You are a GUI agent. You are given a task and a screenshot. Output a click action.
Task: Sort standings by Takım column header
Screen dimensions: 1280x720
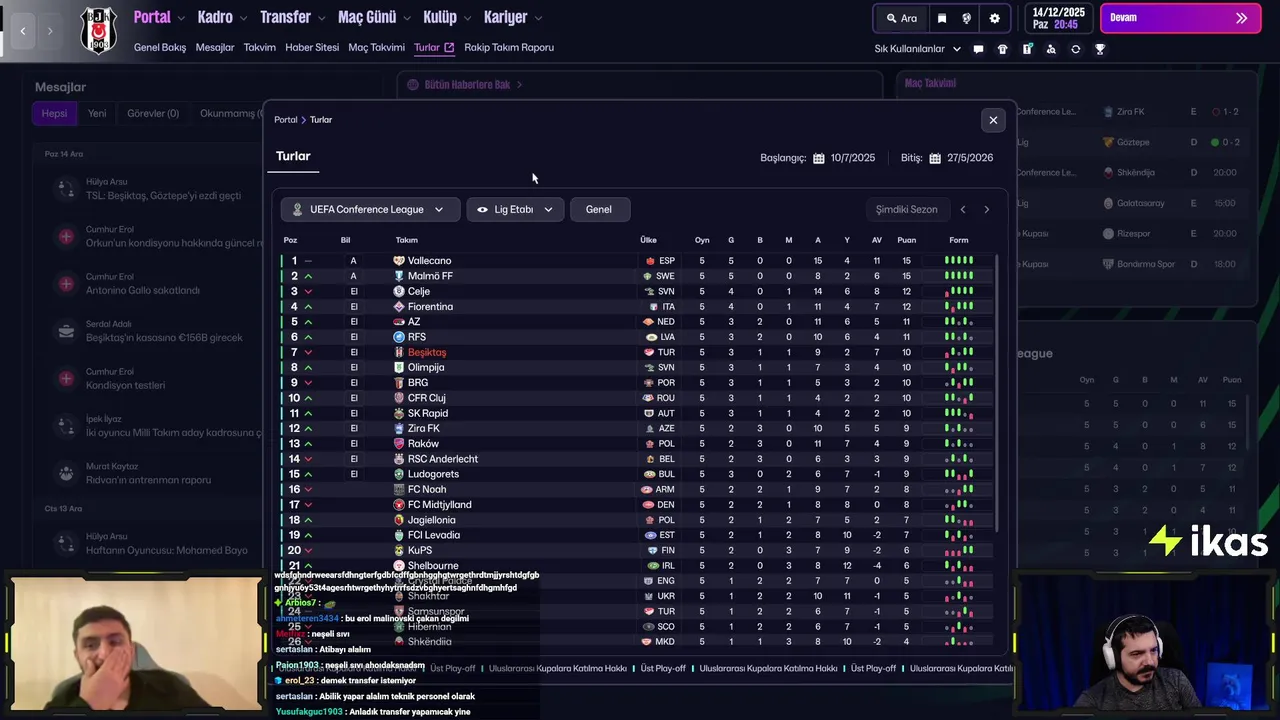(407, 240)
